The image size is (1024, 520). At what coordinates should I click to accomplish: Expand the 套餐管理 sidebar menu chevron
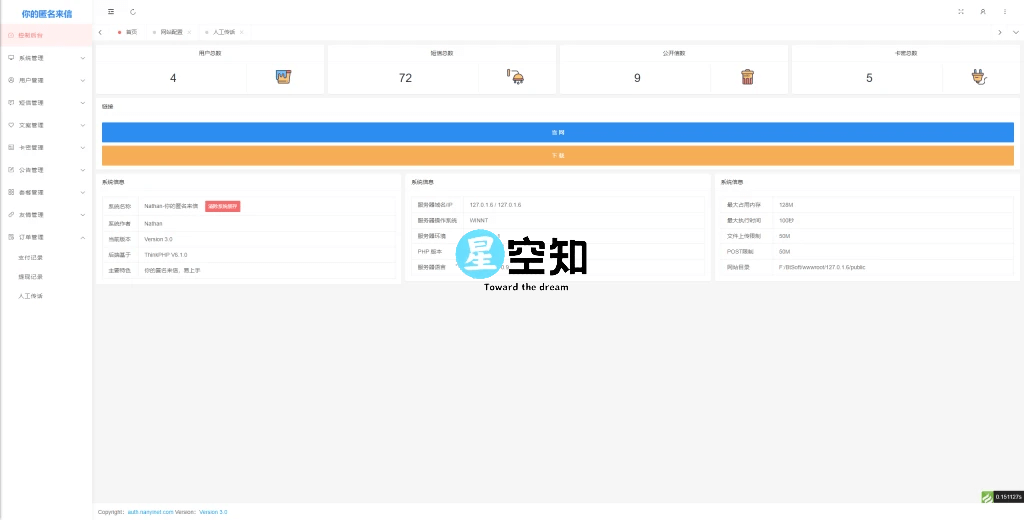83,192
